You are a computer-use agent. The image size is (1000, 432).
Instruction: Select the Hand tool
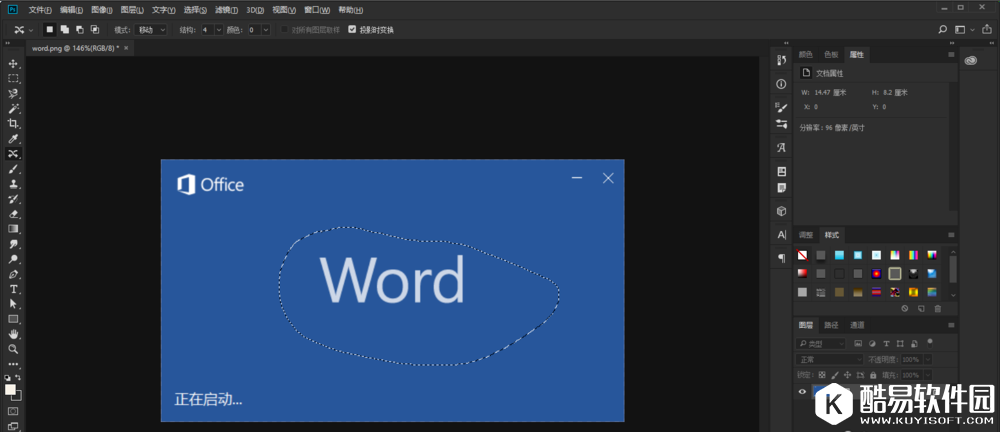13,334
